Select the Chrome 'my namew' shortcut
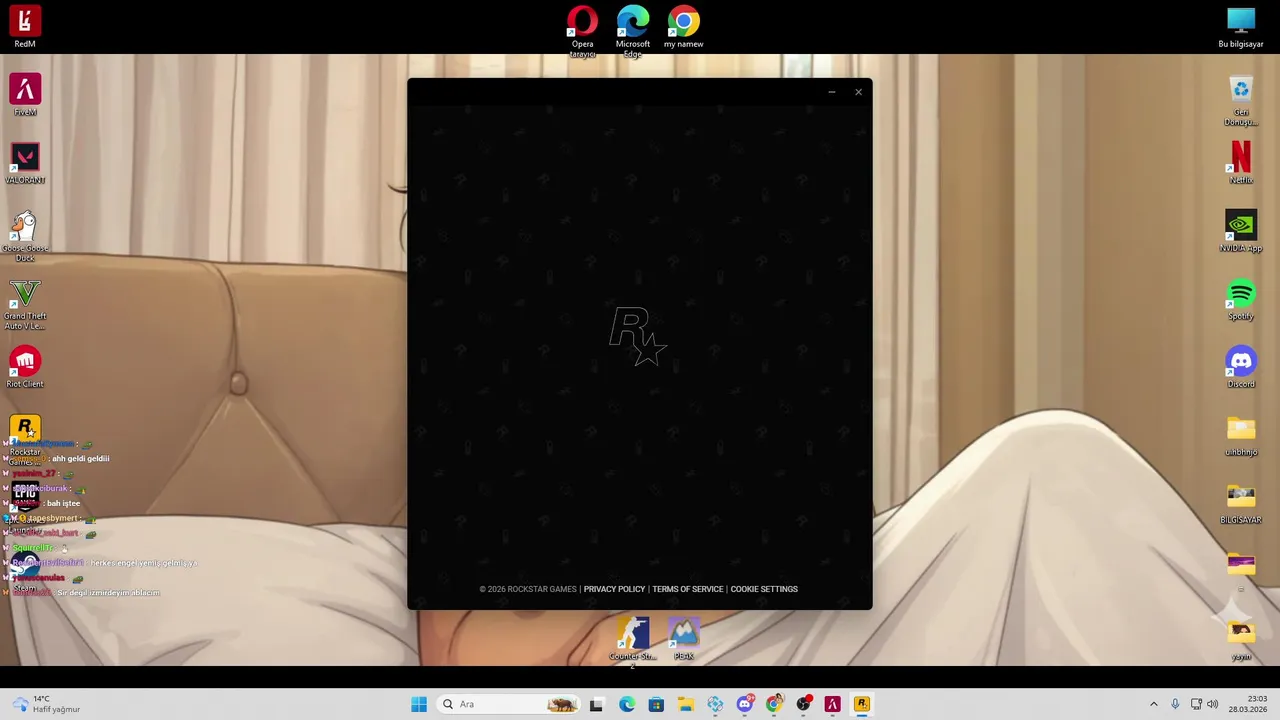 tap(684, 26)
